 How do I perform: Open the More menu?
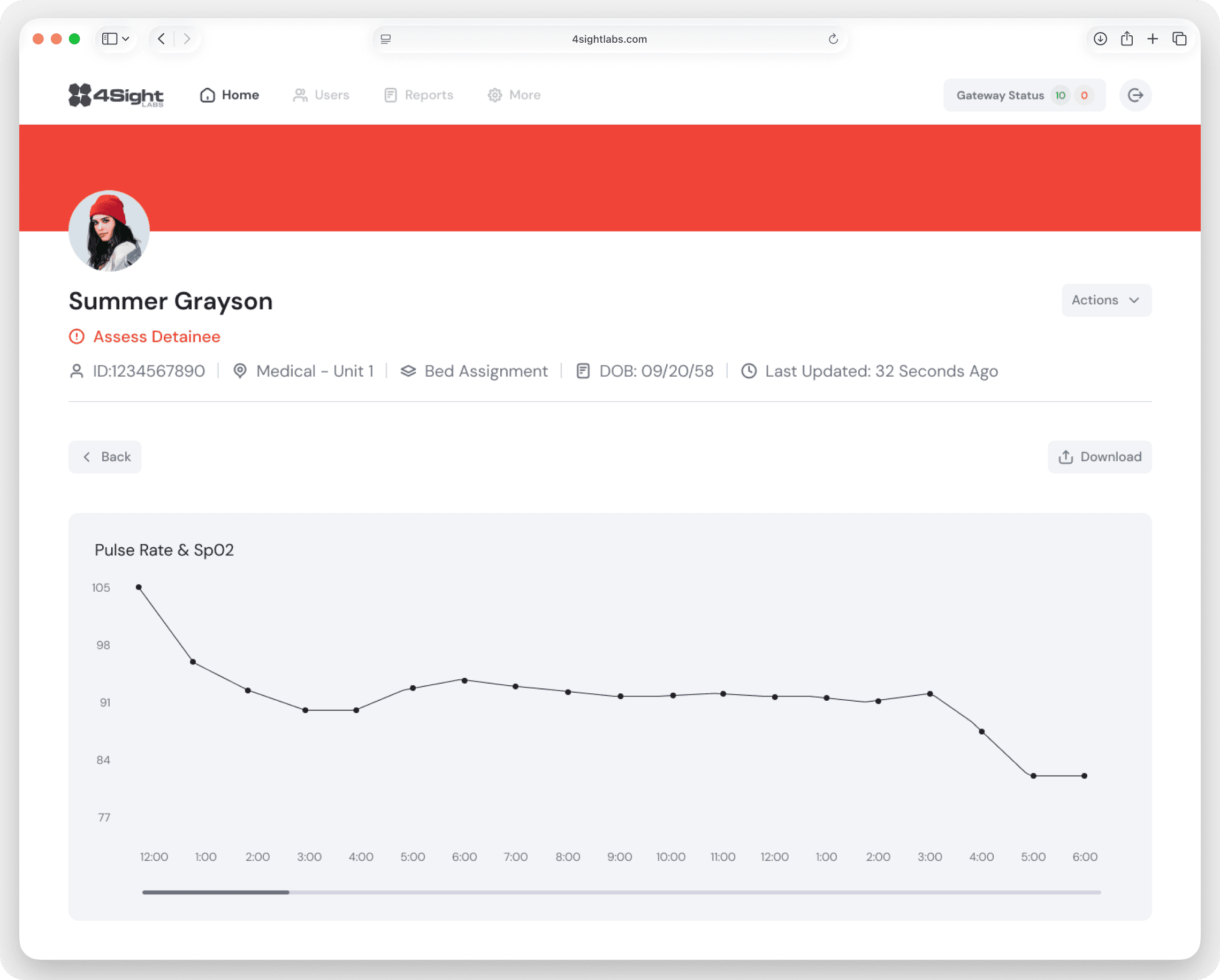tap(514, 95)
